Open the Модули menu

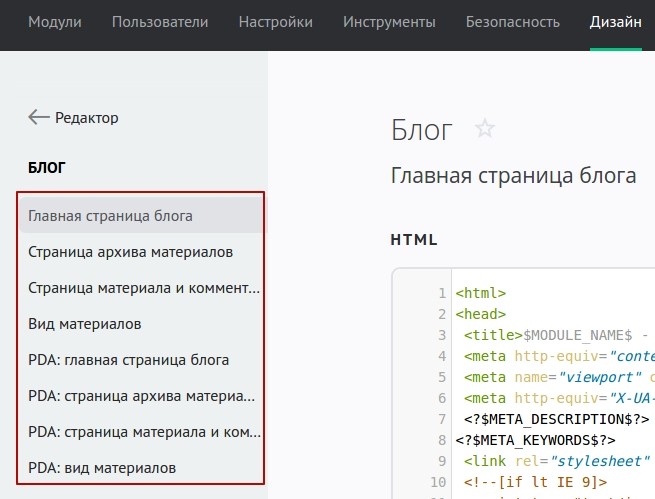(x=54, y=22)
